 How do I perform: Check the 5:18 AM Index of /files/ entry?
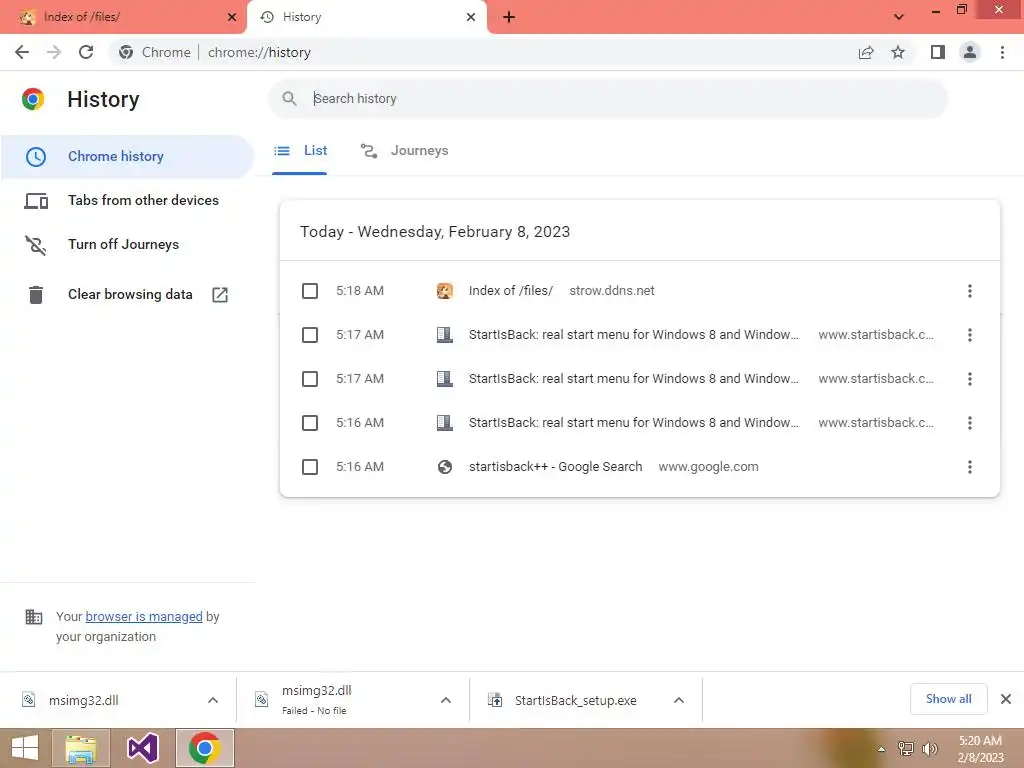pyautogui.click(x=310, y=291)
